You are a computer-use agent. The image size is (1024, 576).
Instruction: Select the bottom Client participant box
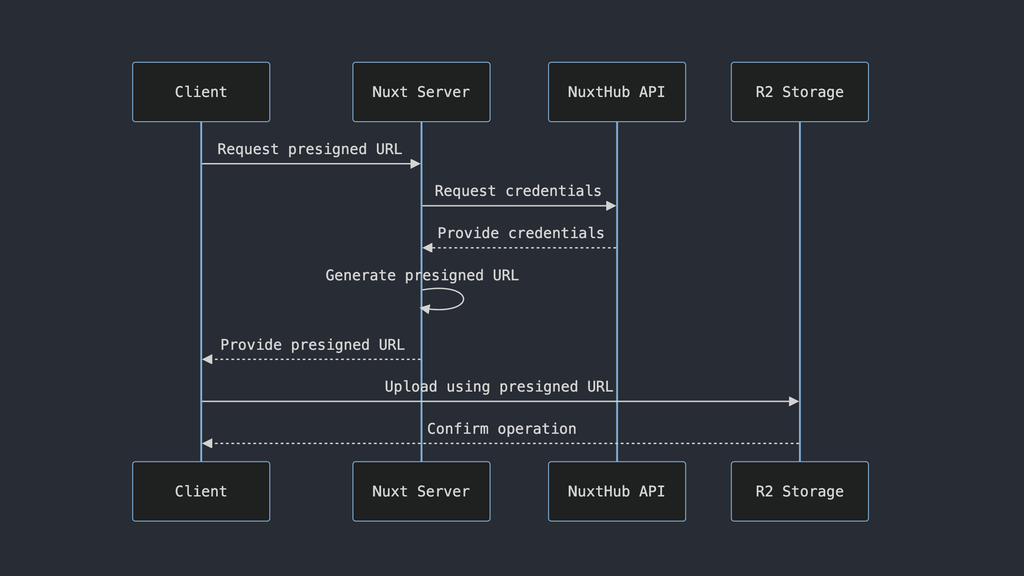[200, 491]
